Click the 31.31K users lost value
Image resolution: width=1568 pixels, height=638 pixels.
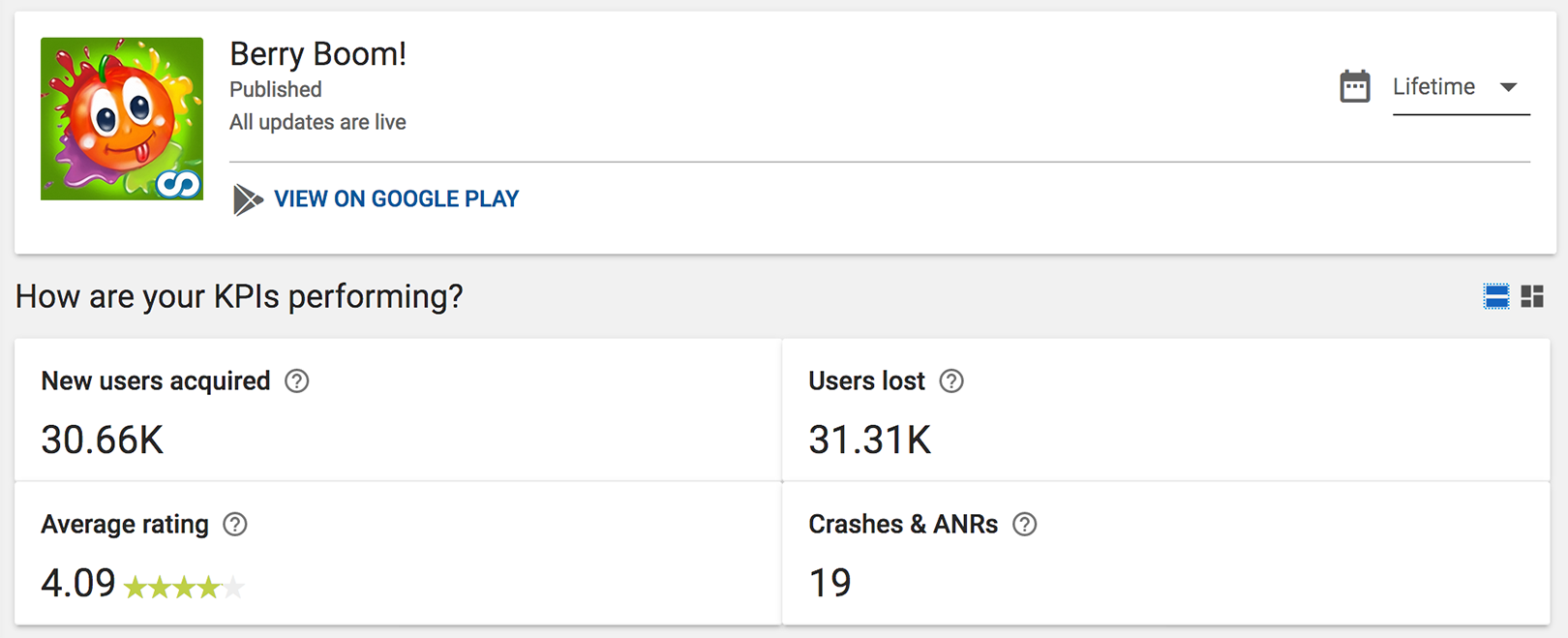tap(870, 441)
